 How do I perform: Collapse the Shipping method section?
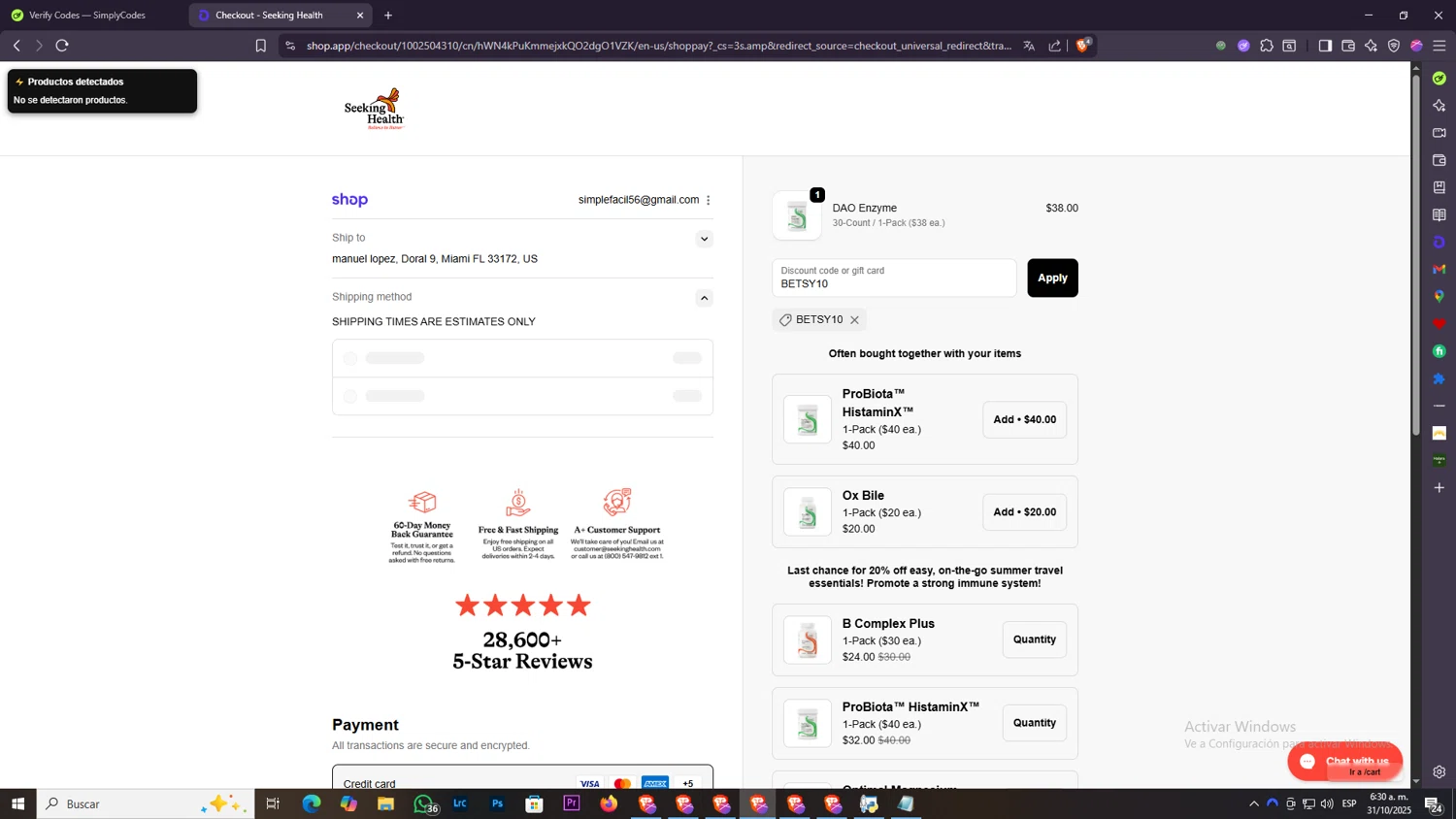click(705, 298)
